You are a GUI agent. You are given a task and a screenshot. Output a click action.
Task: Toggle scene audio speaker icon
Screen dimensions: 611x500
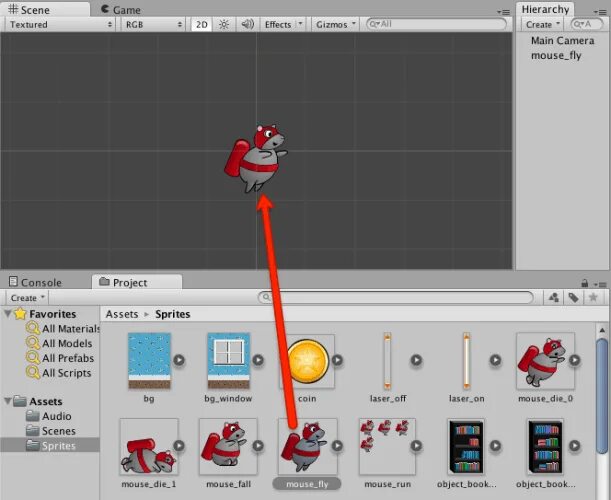coord(247,25)
